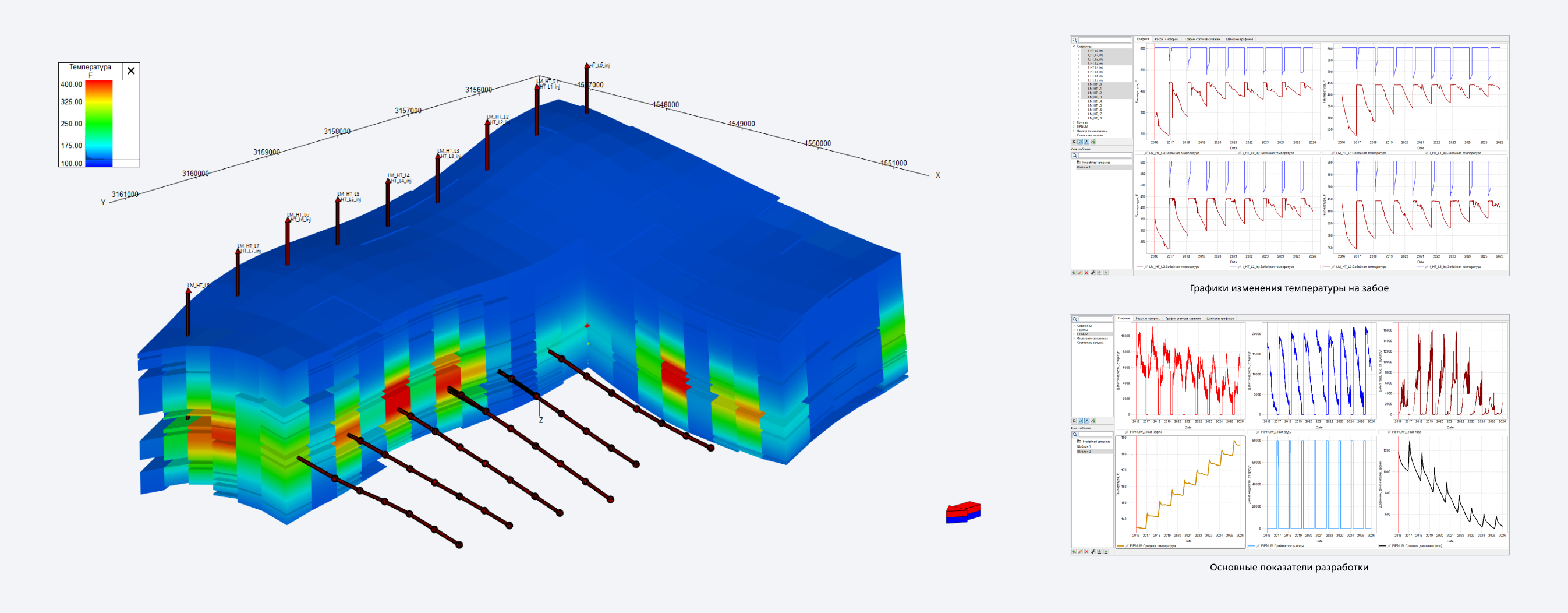Screen dimensions: 1568x613
Task: Click download arrow icon in temperature panel
Action: [x=1106, y=273]
